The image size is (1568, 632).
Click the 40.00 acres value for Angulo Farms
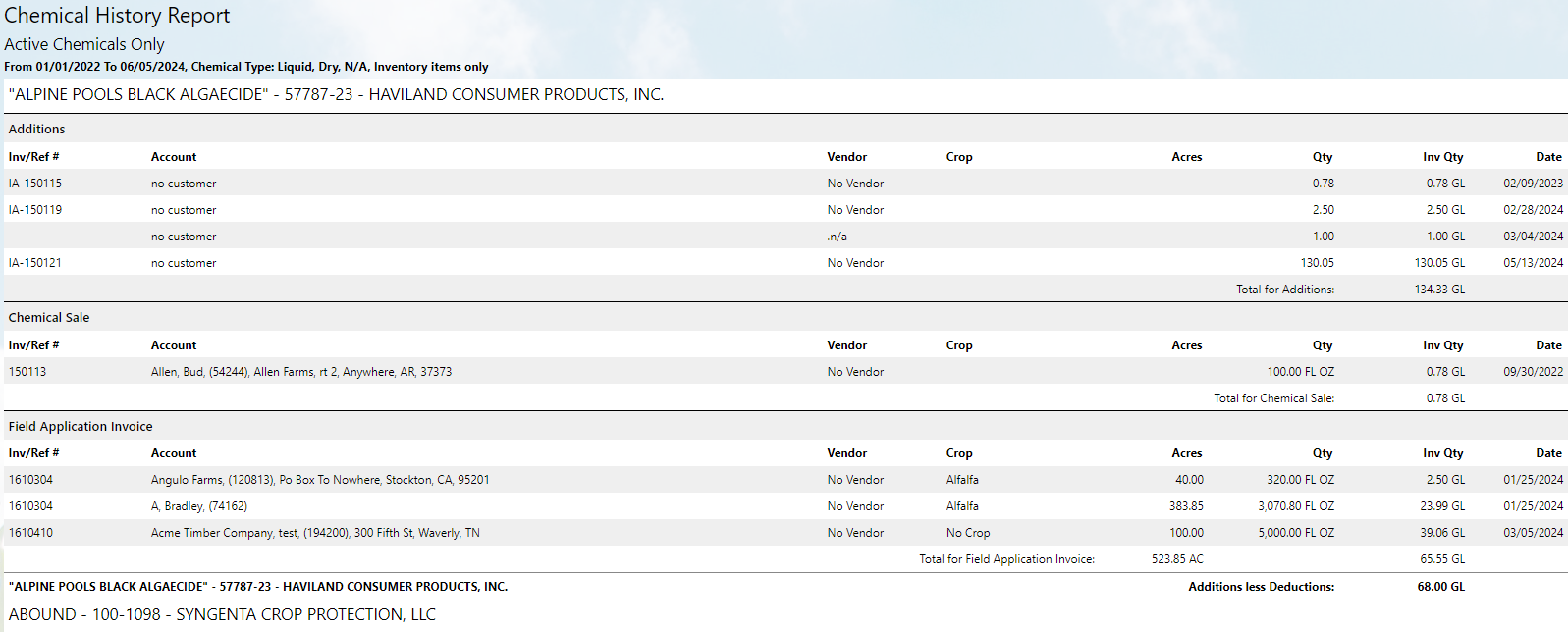coord(1189,480)
